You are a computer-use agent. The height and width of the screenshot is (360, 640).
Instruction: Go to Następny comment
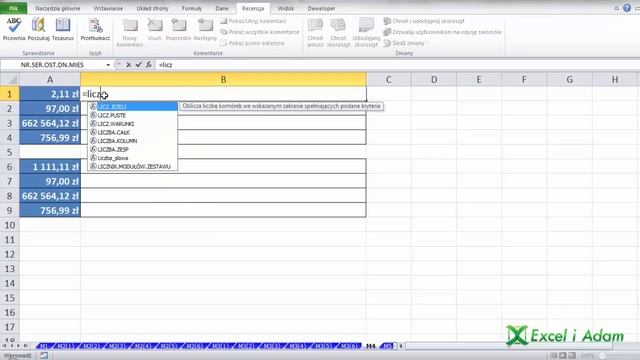(x=205, y=29)
